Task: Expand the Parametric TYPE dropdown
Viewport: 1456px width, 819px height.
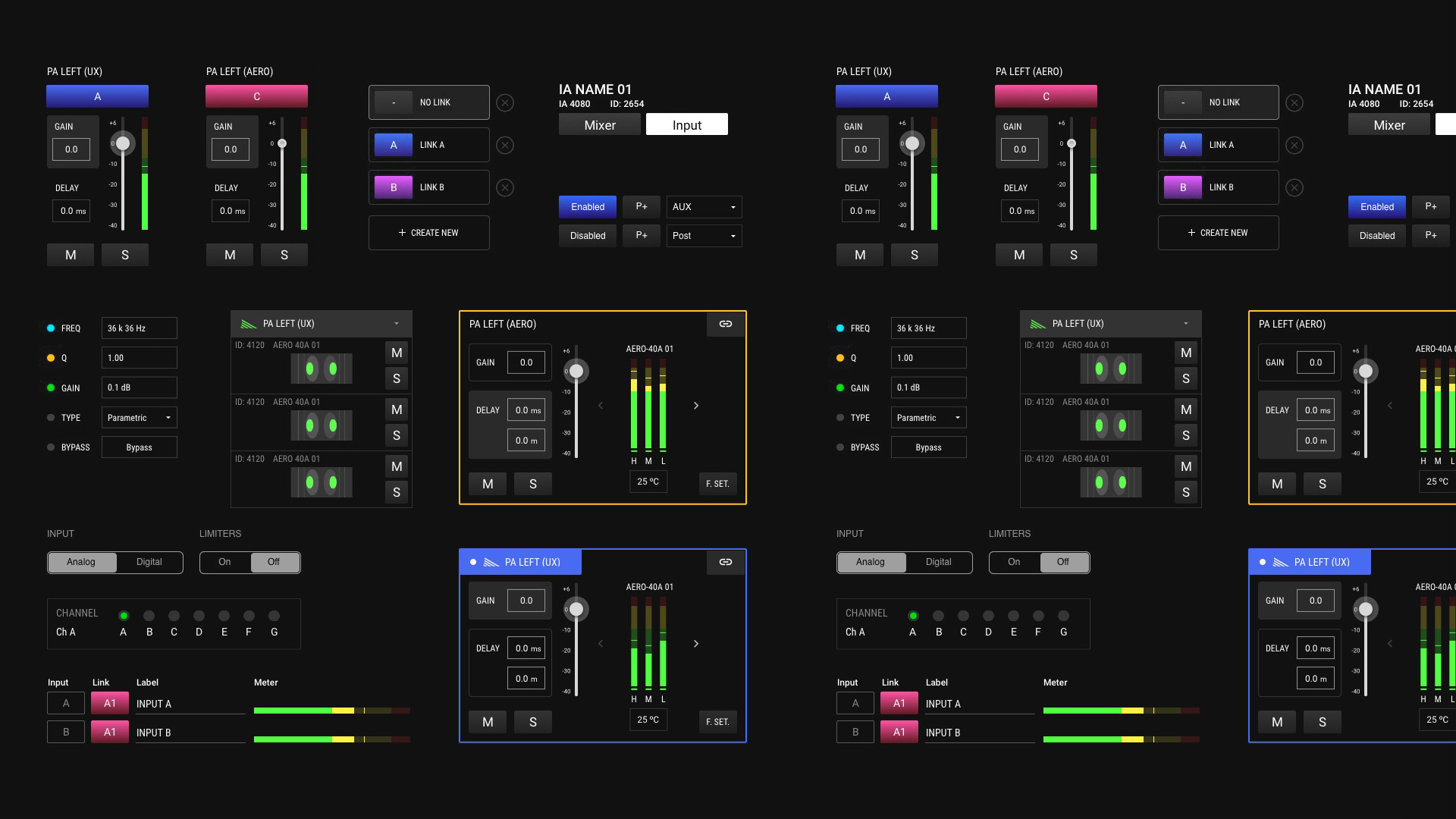Action: coord(140,418)
